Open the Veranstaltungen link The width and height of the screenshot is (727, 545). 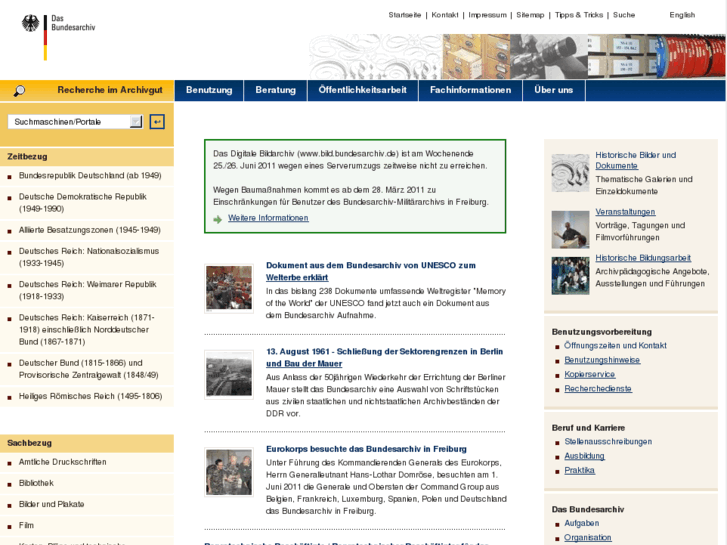click(x=625, y=212)
